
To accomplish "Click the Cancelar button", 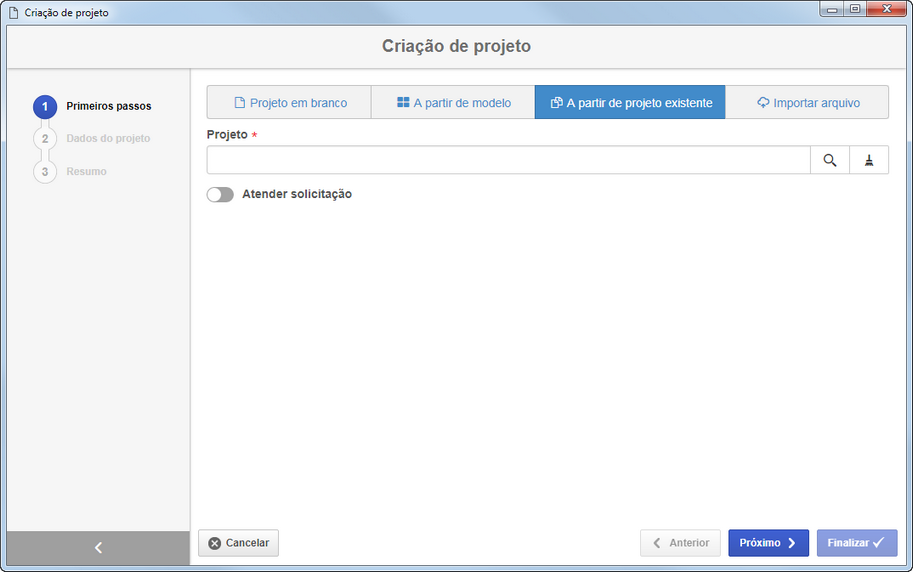I will (x=239, y=543).
